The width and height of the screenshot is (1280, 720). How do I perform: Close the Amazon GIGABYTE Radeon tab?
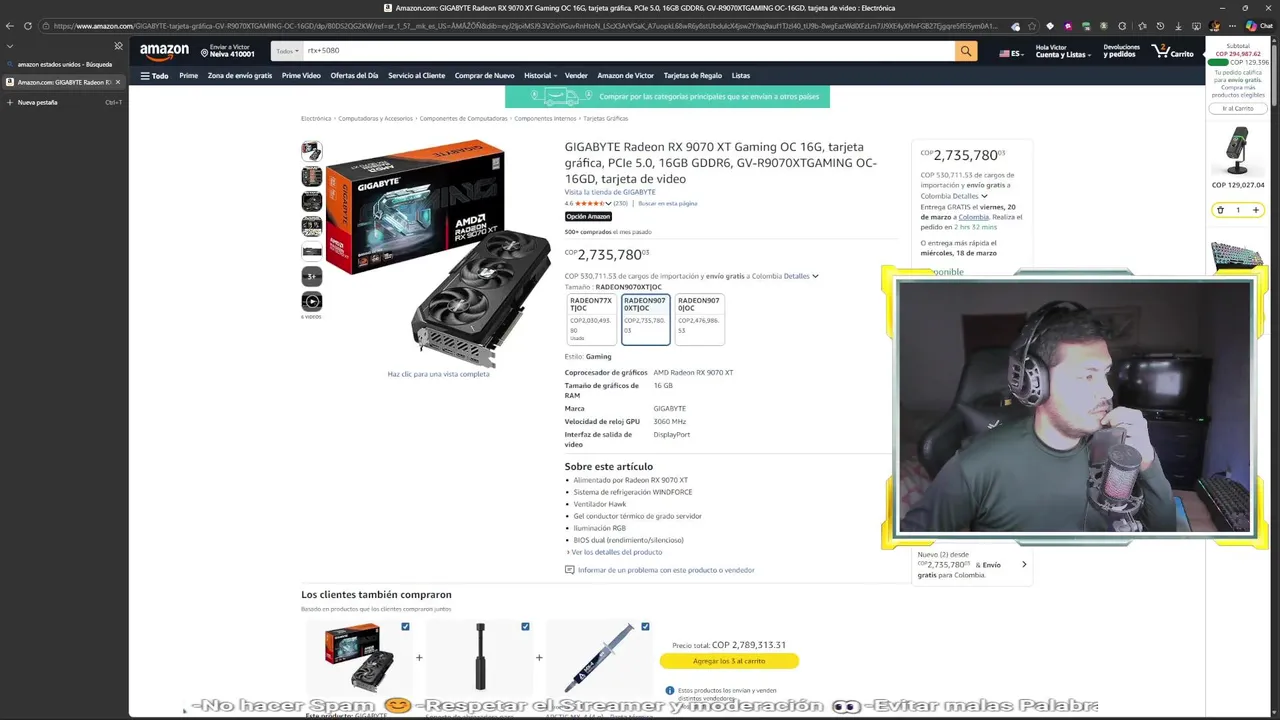pyautogui.click(x=118, y=82)
